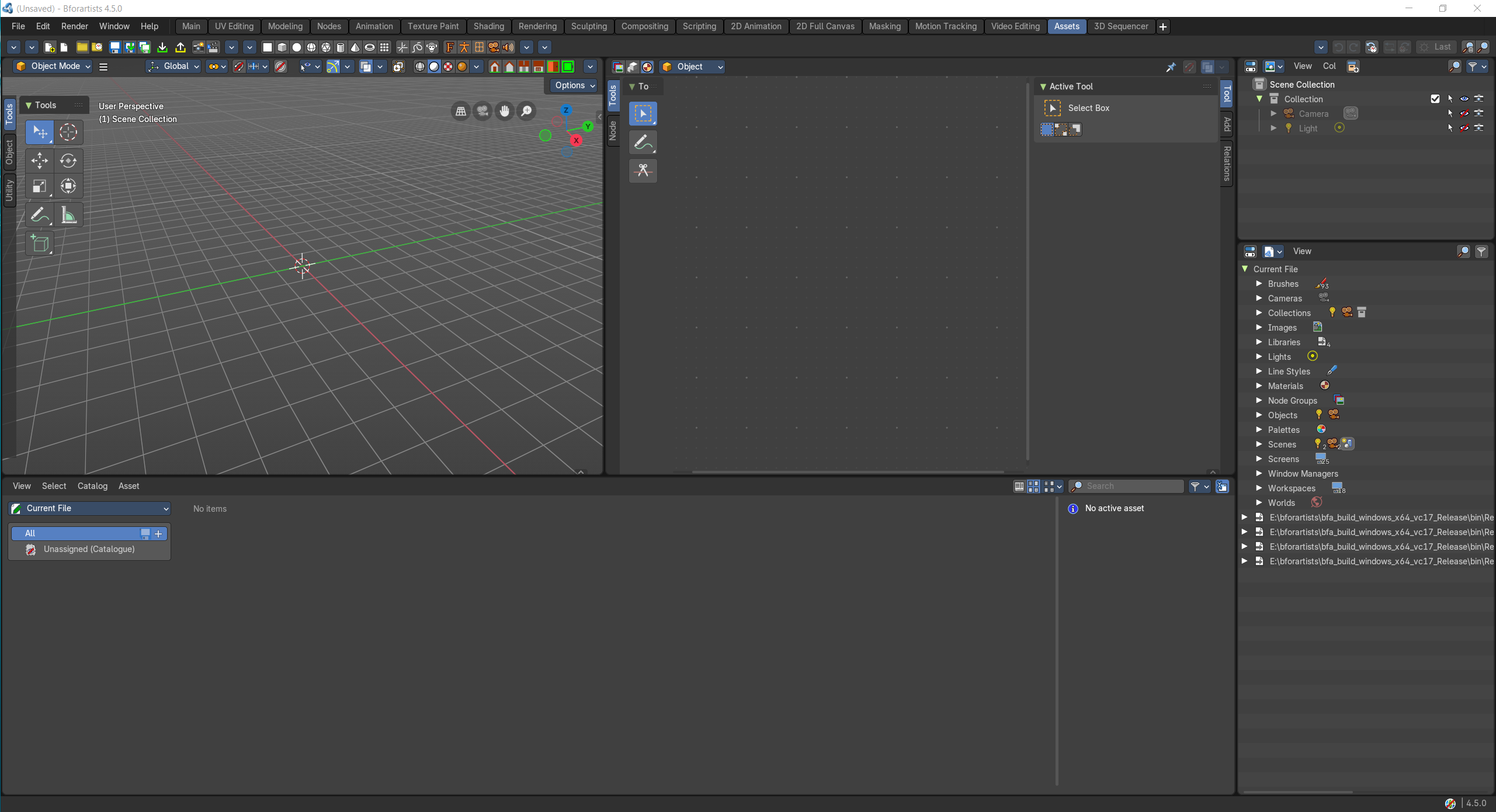Select the Rotate tool icon
1496x812 pixels.
pos(68,160)
